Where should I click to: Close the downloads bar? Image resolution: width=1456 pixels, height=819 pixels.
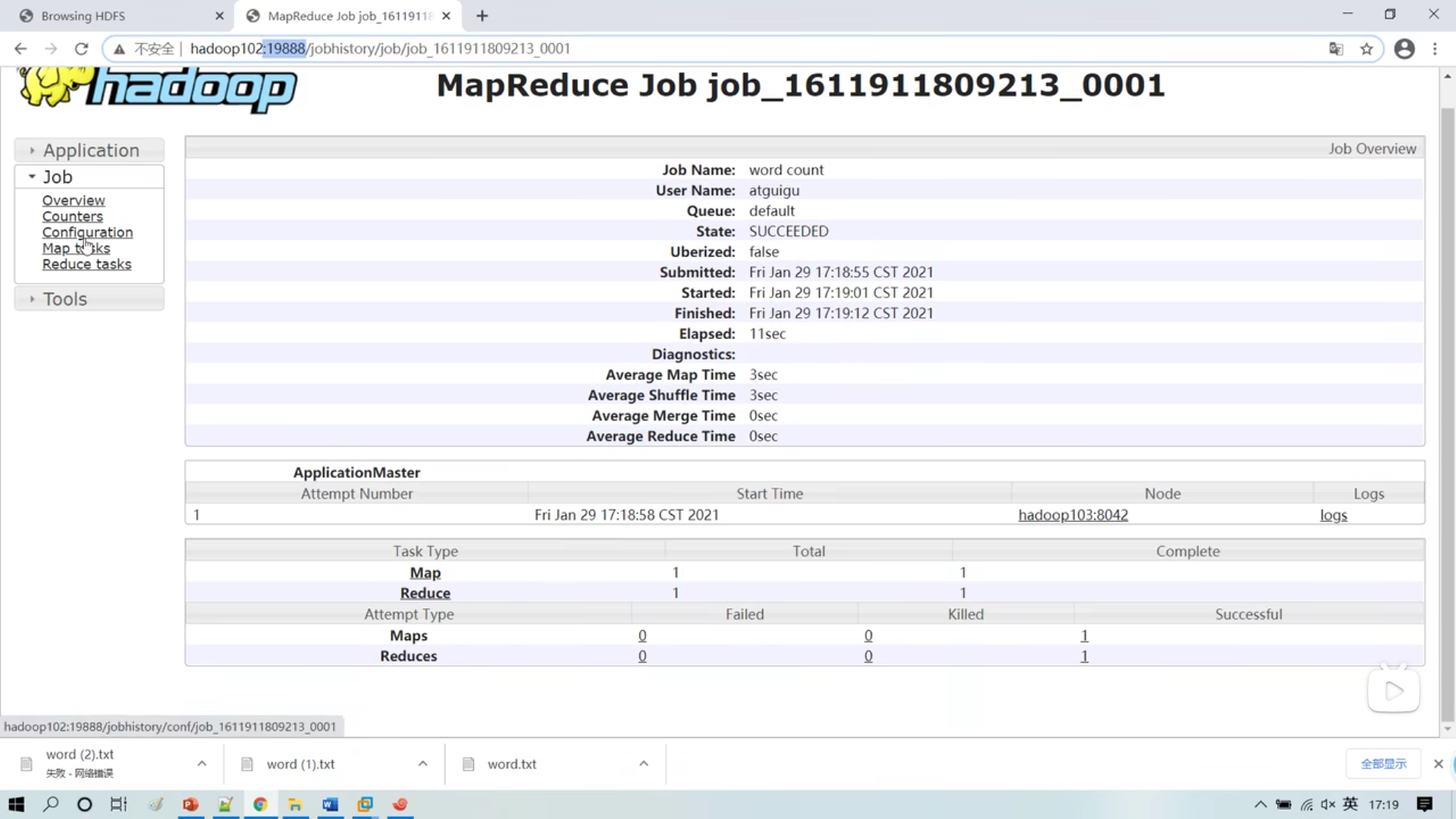click(x=1439, y=764)
